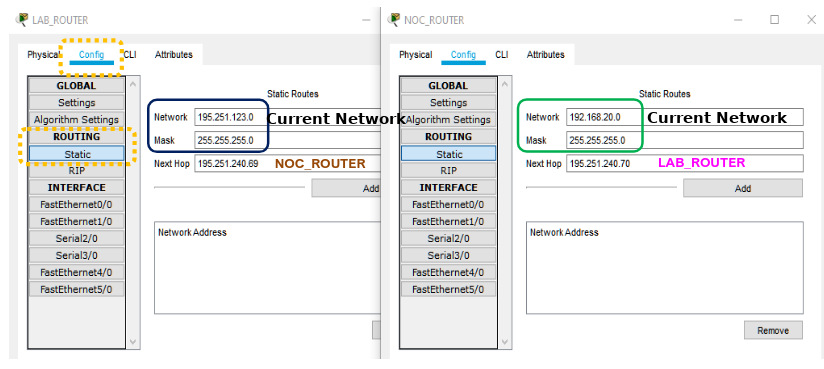Open CLI tab in LAB_ROUTER window
Image resolution: width=824 pixels, height=369 pixels.
[130, 55]
